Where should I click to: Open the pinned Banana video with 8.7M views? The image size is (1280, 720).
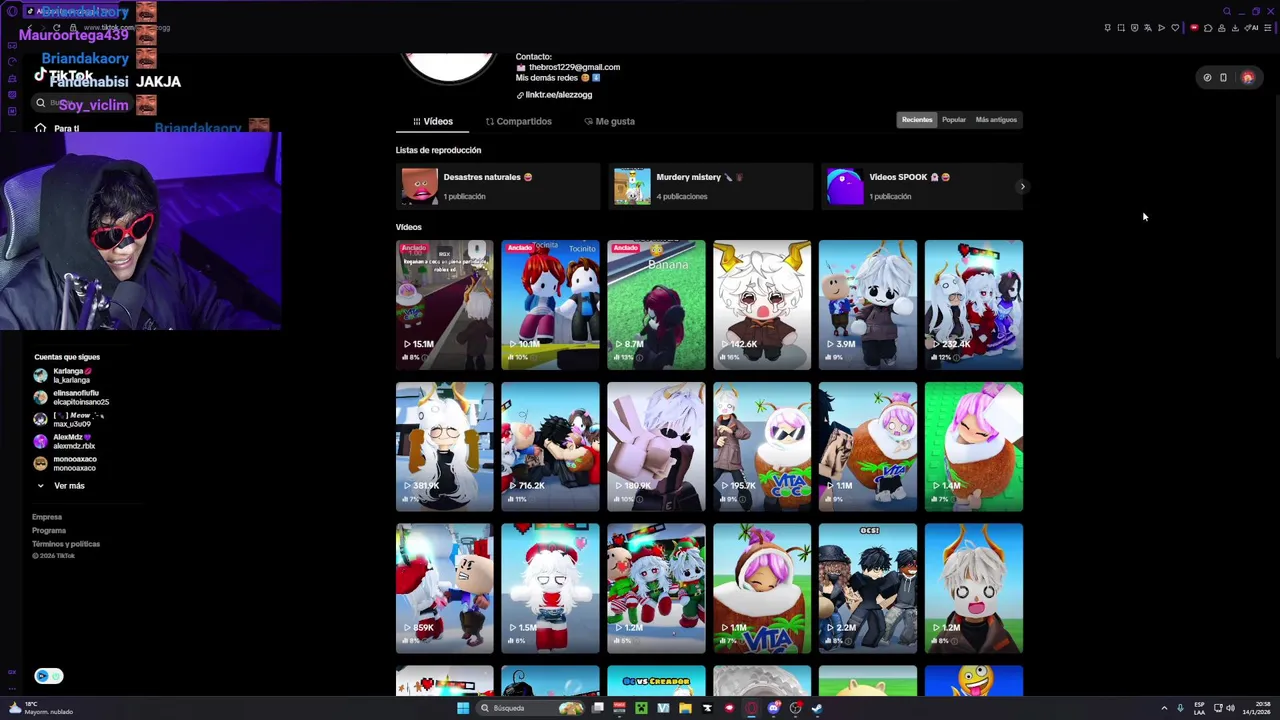[x=656, y=305]
